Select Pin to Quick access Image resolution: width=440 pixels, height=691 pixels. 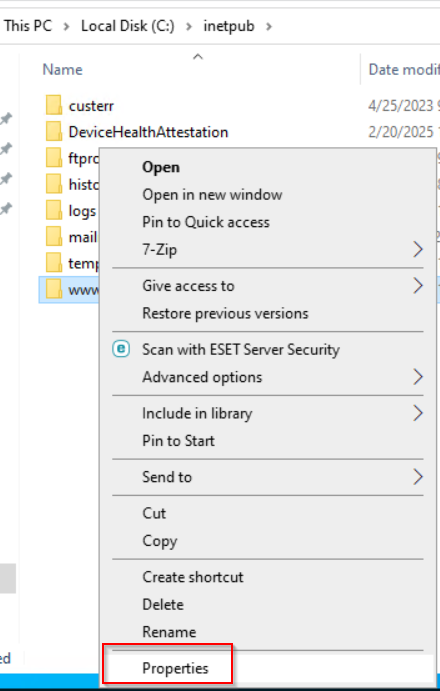pyautogui.click(x=206, y=222)
